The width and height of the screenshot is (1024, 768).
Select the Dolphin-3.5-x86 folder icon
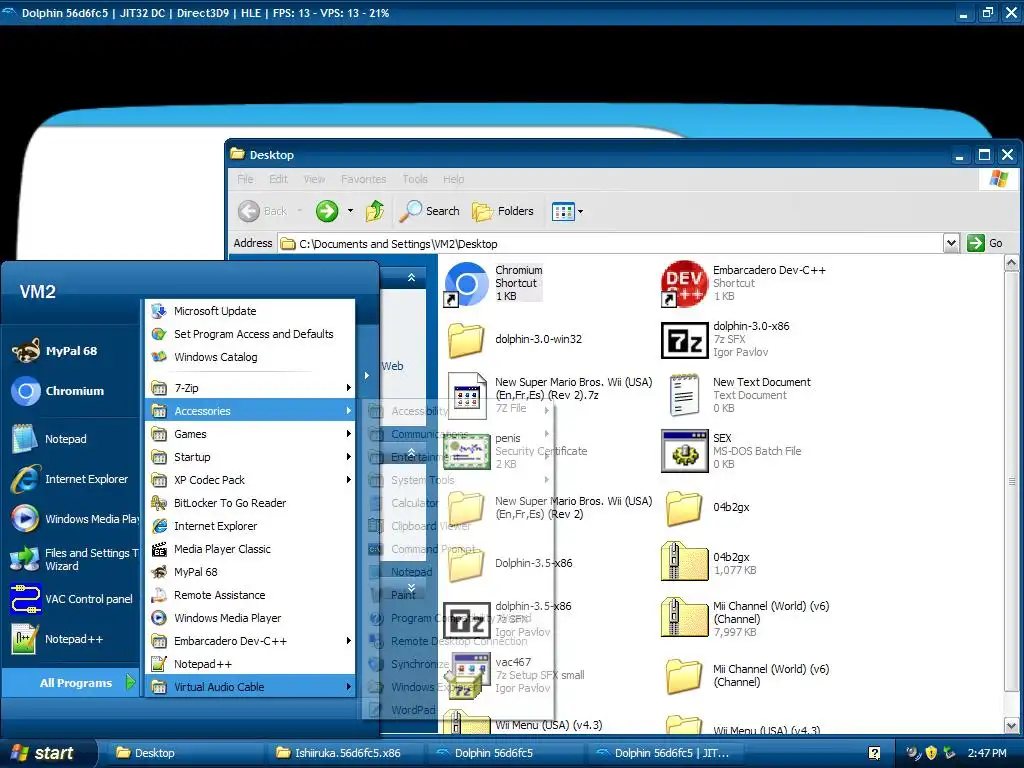tap(466, 564)
